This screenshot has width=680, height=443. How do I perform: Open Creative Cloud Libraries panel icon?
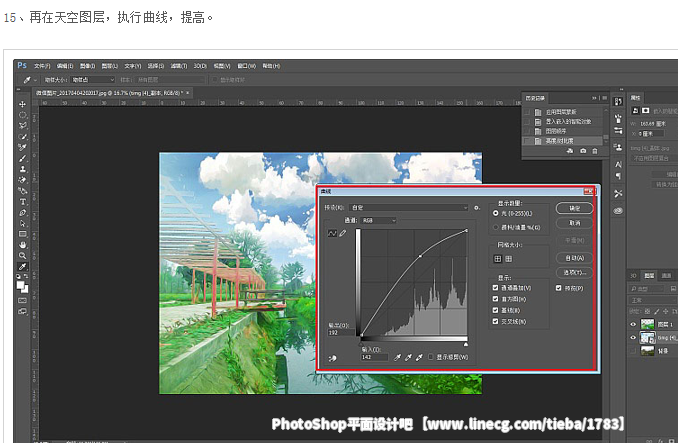pyautogui.click(x=618, y=211)
